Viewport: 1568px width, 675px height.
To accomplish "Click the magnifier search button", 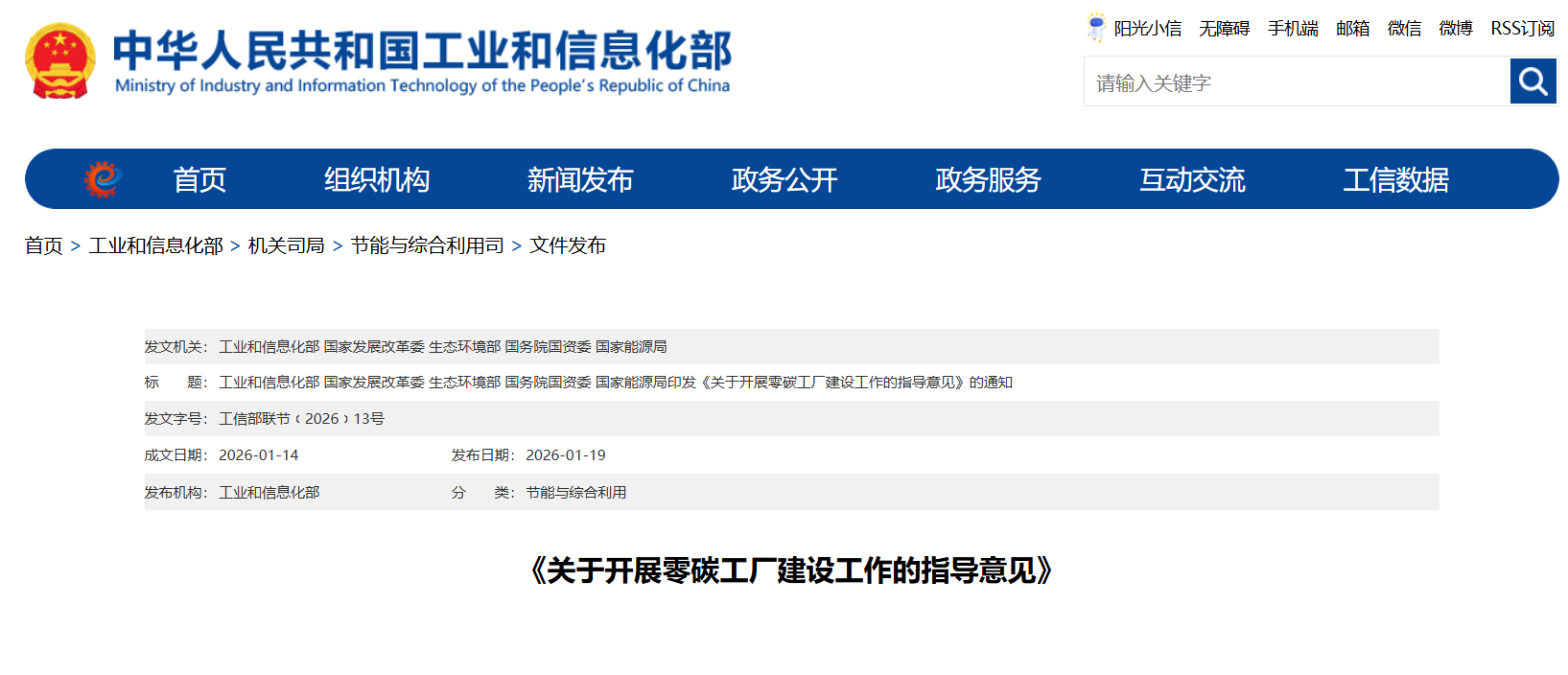I will 1533,81.
